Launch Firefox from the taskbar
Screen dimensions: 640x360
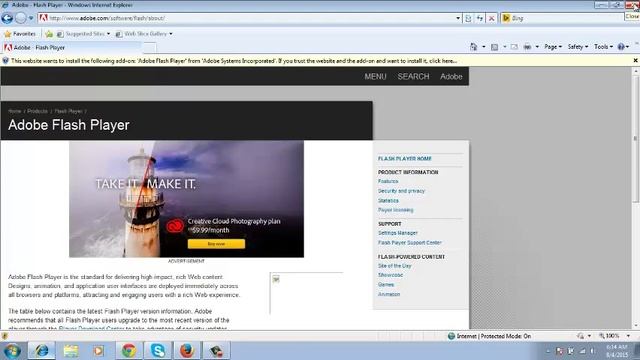point(187,351)
